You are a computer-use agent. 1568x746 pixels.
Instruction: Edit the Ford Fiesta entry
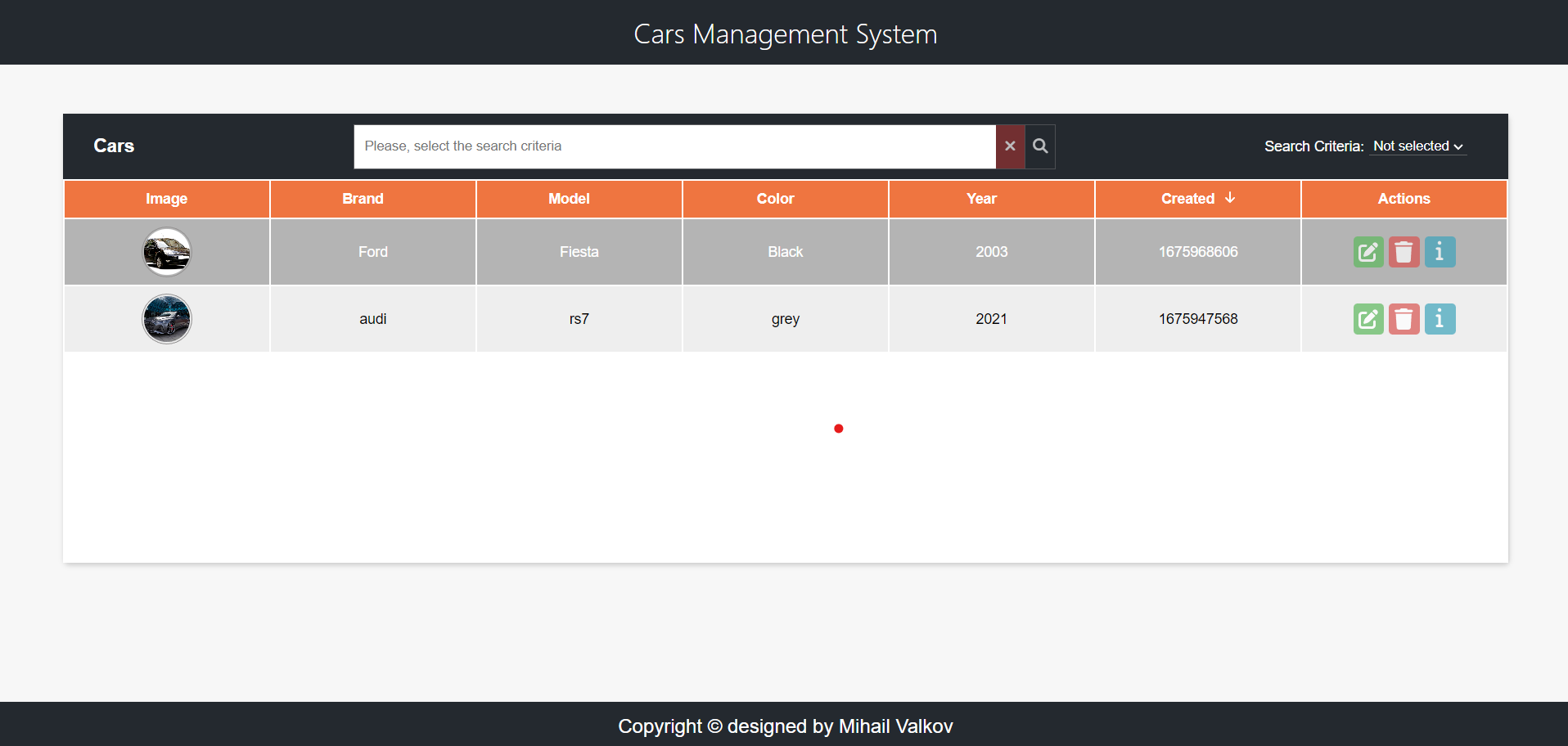coord(1367,251)
